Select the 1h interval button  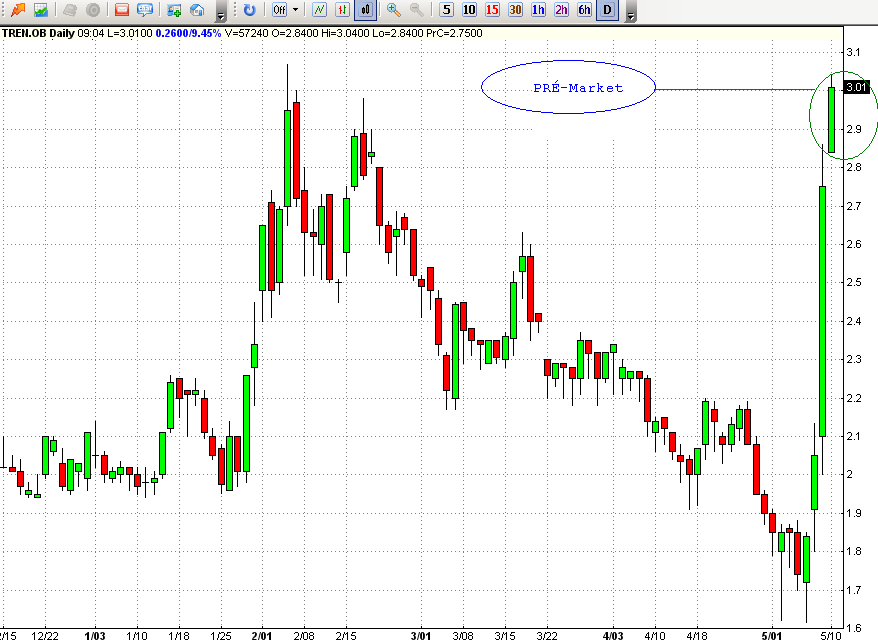(538, 10)
